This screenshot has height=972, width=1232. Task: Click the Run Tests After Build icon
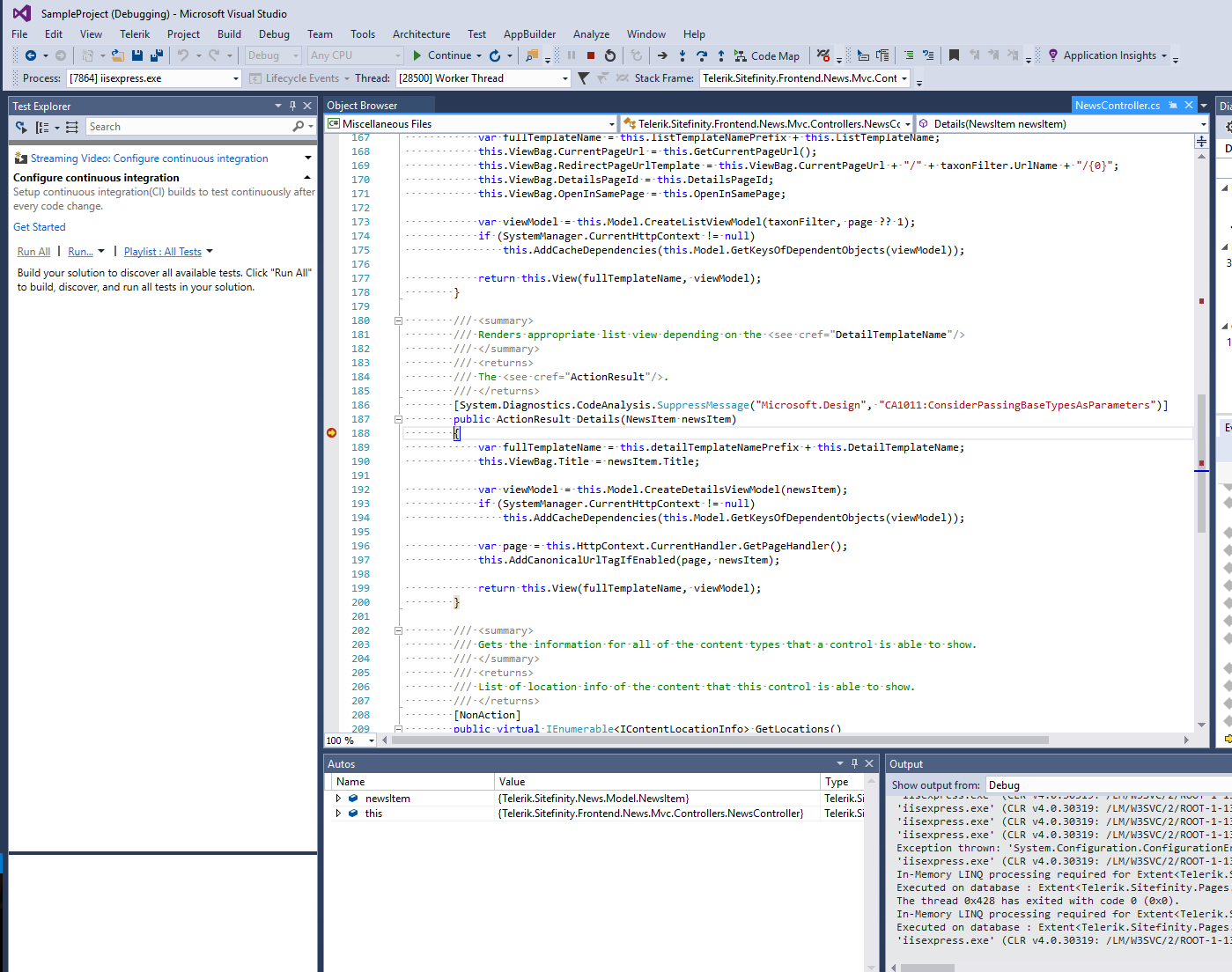point(22,127)
